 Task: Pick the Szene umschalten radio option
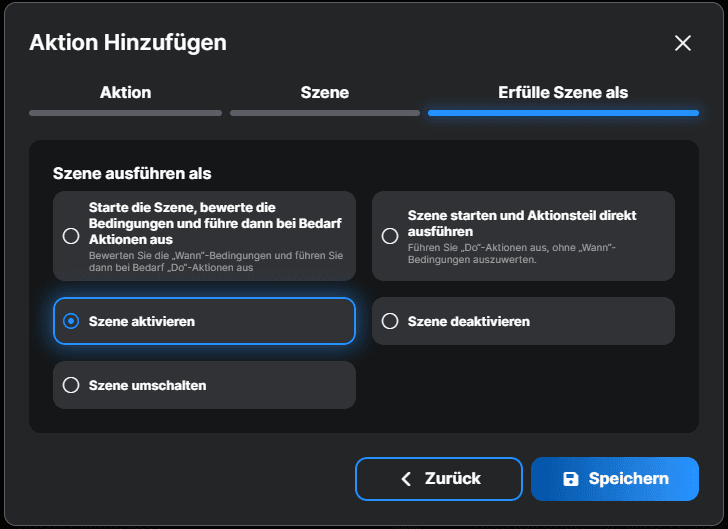click(71, 385)
